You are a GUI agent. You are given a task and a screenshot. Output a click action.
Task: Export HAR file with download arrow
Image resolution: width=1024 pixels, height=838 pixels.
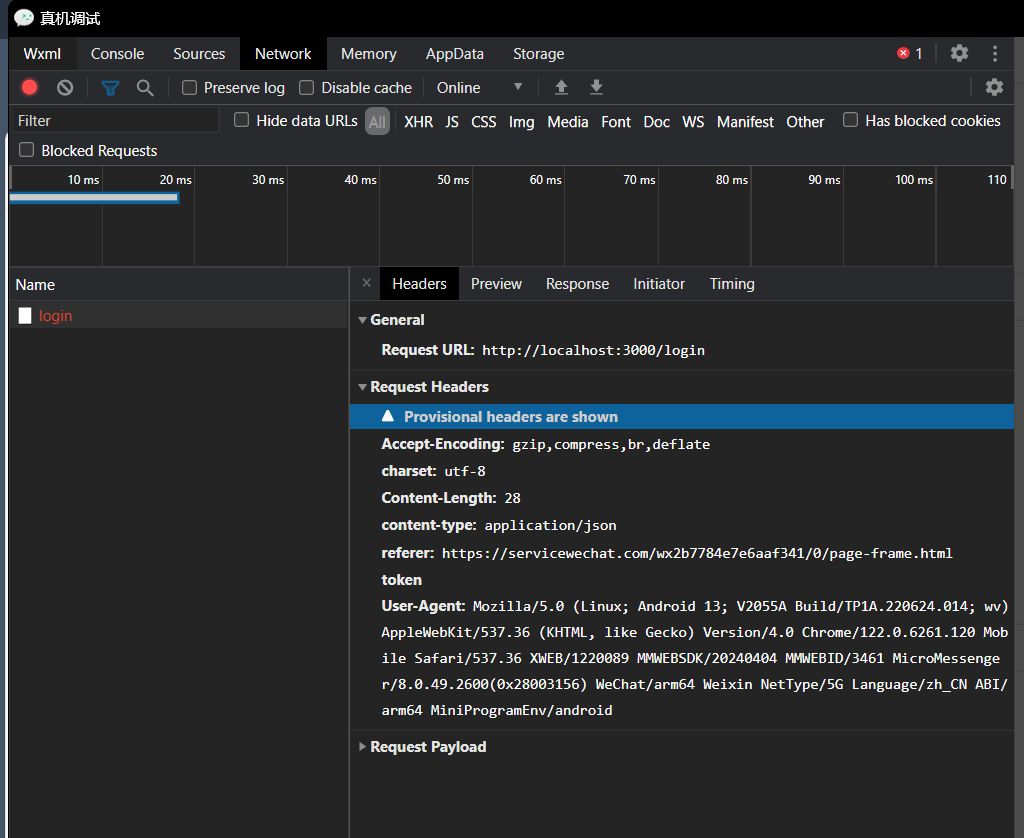click(x=596, y=88)
